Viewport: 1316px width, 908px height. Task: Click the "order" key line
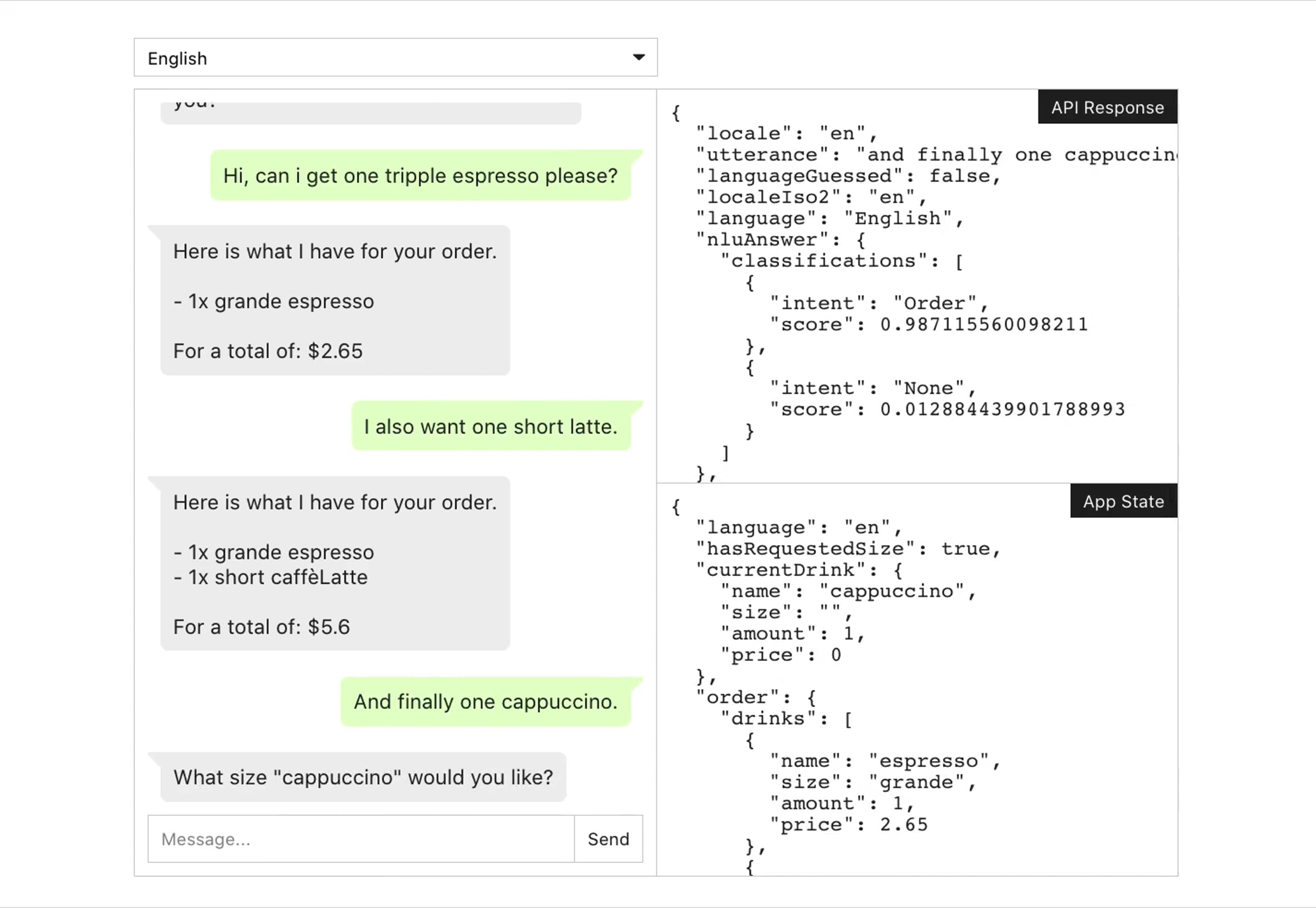(756, 697)
